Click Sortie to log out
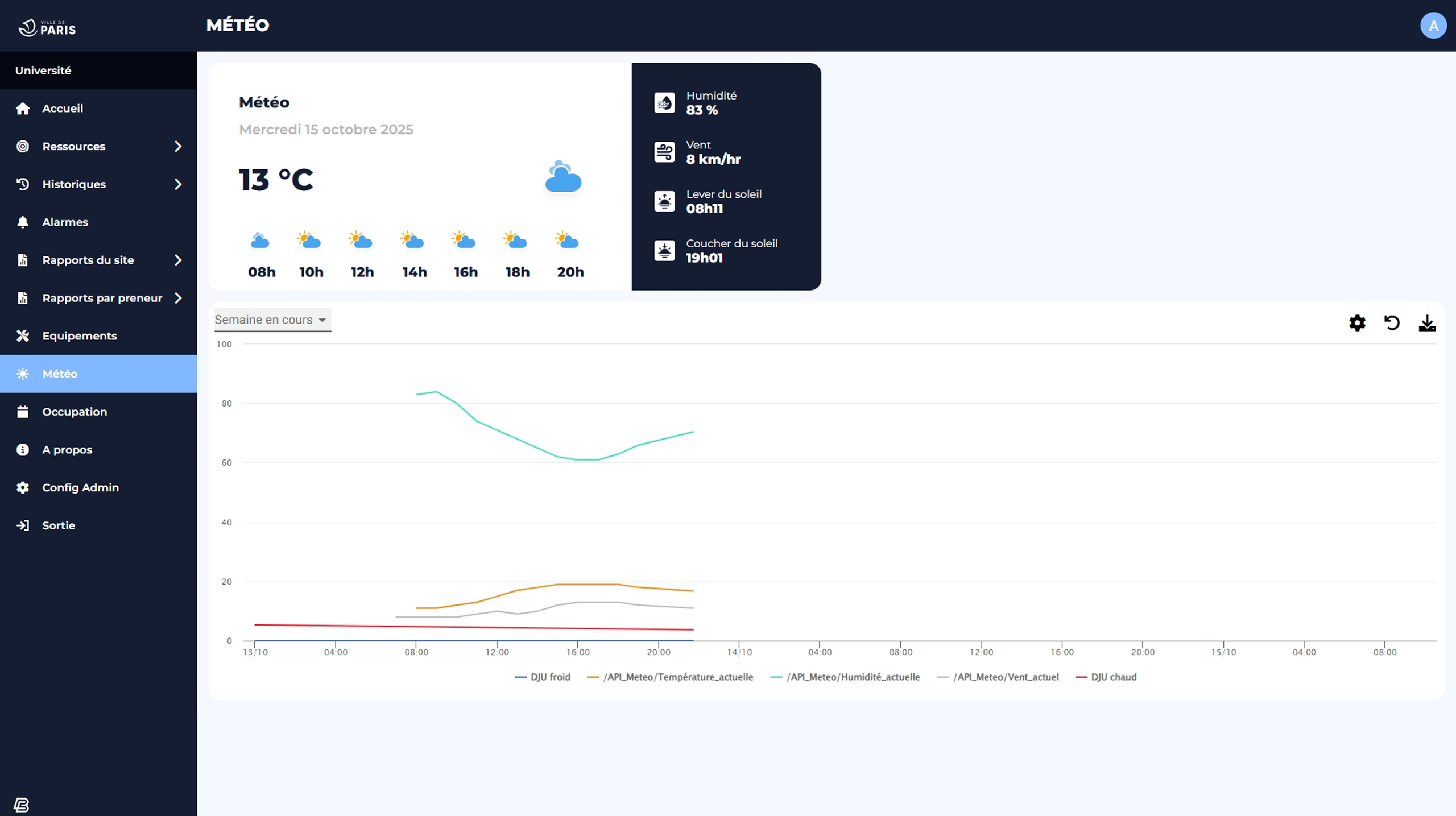Image resolution: width=1456 pixels, height=816 pixels. point(58,525)
